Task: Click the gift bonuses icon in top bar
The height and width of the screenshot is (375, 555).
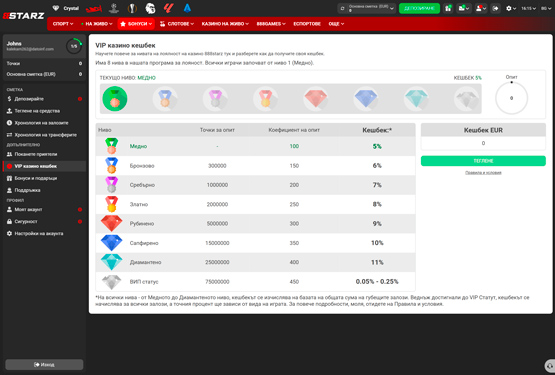Action: point(448,8)
